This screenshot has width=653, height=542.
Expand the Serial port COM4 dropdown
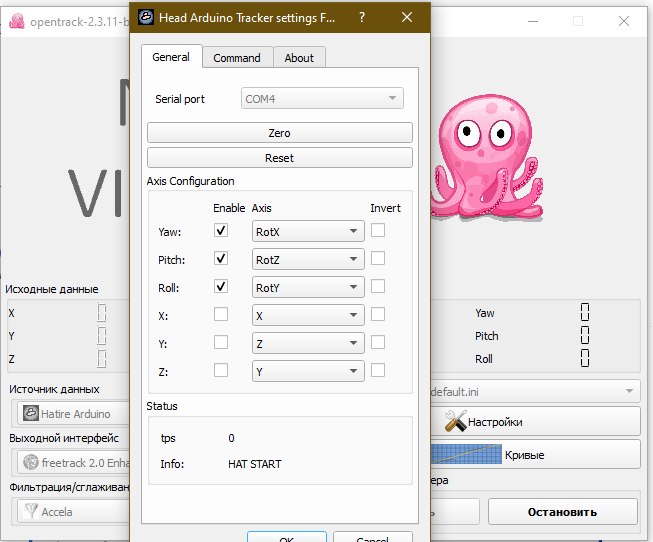click(323, 99)
